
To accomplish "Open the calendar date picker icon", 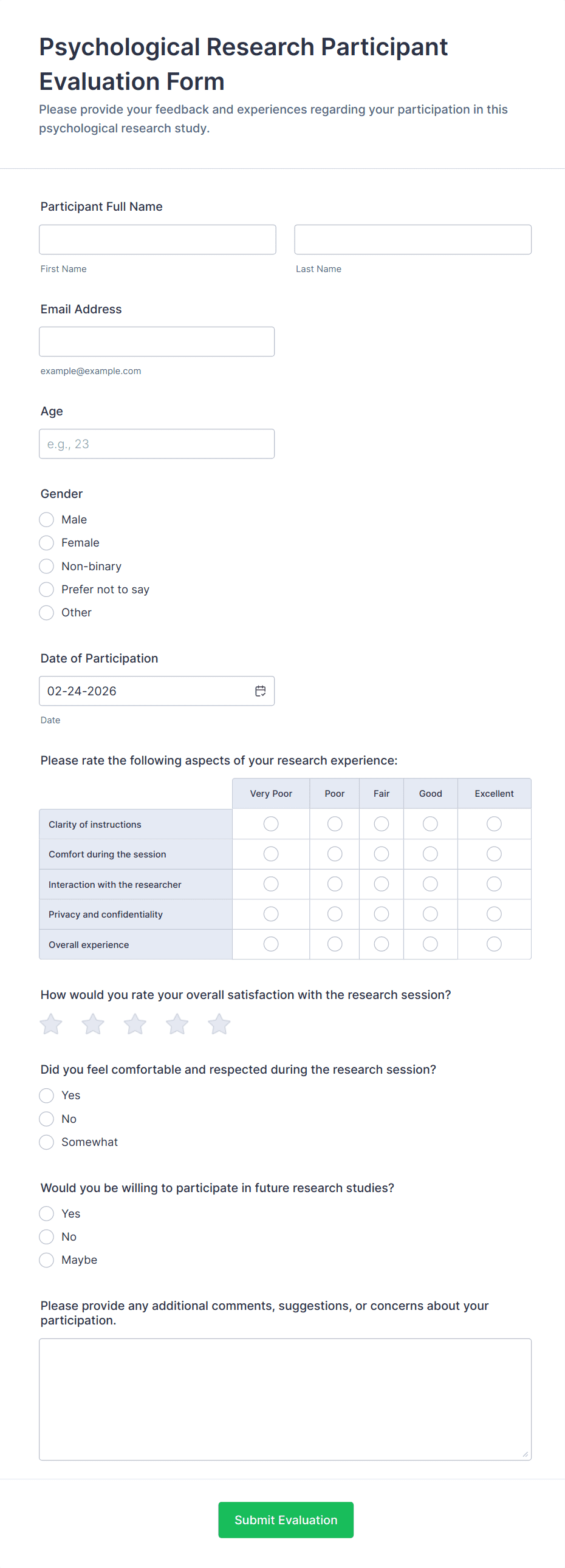I will [260, 691].
